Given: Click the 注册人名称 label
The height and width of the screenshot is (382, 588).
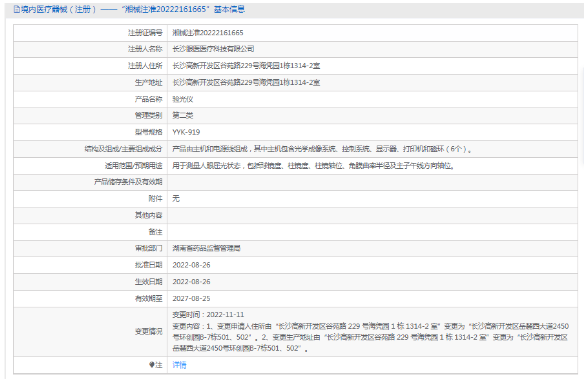Looking at the screenshot, I should click(145, 49).
